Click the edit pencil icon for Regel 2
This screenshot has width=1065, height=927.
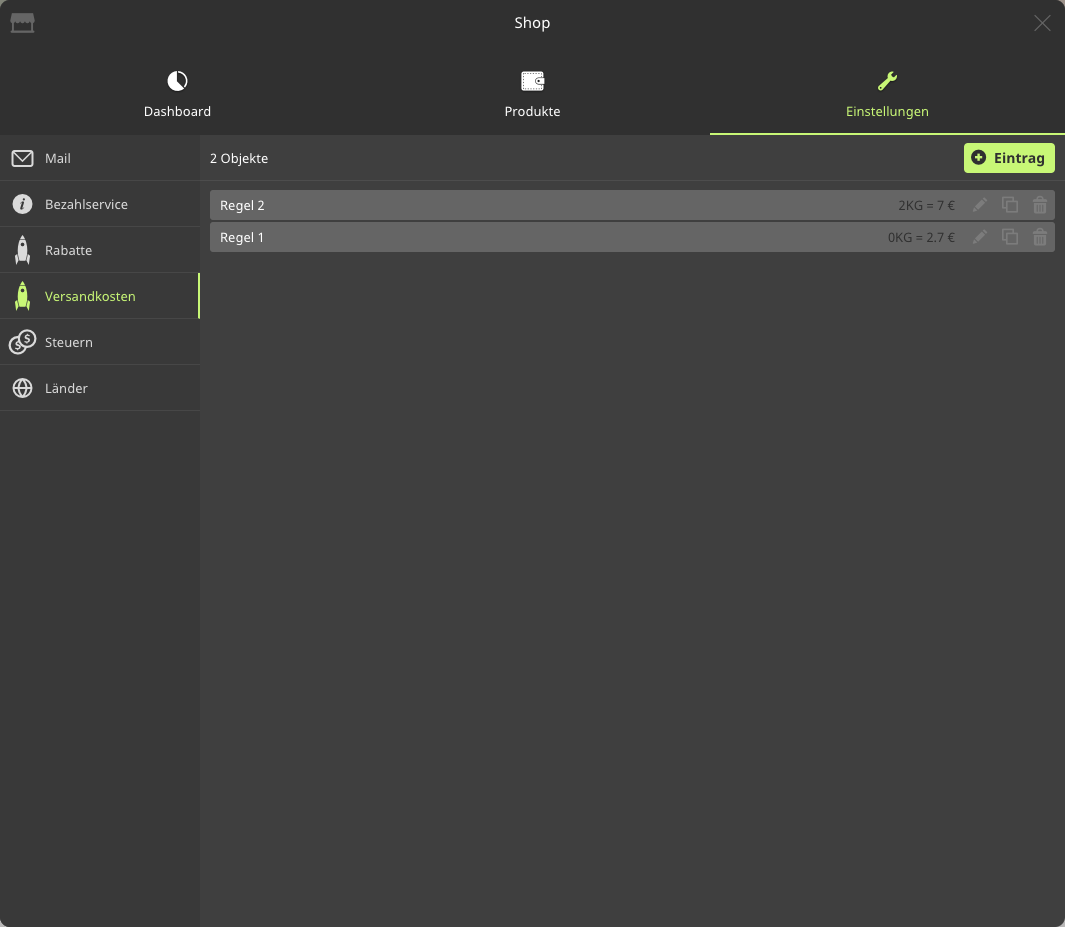pos(980,205)
